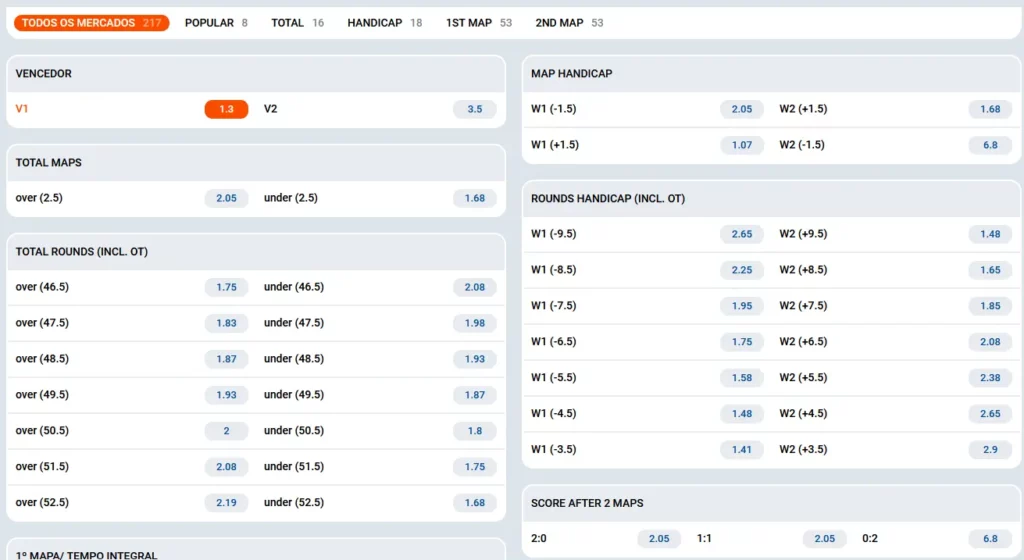Bet score after 2 maps 0:2
Image resolution: width=1024 pixels, height=560 pixels.
click(990, 538)
